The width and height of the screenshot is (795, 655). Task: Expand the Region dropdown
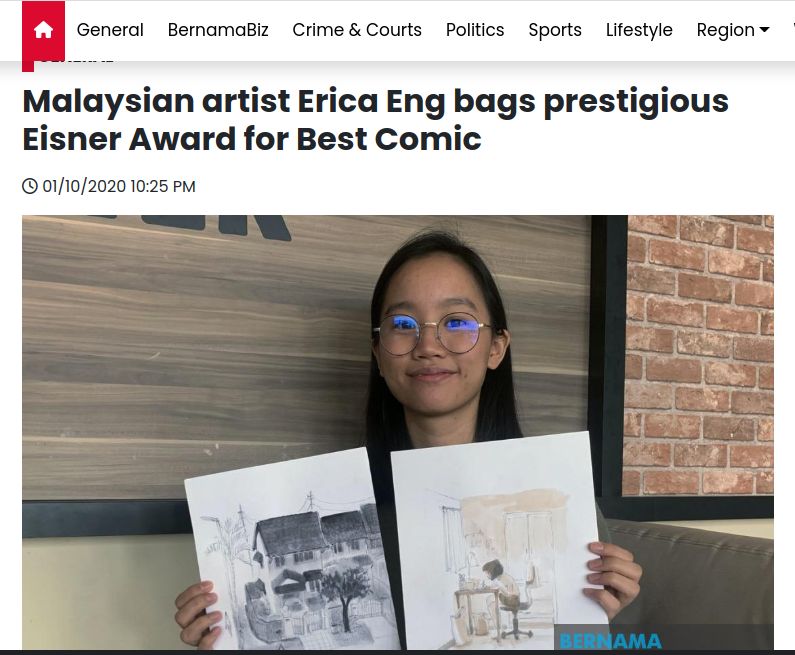click(x=733, y=30)
